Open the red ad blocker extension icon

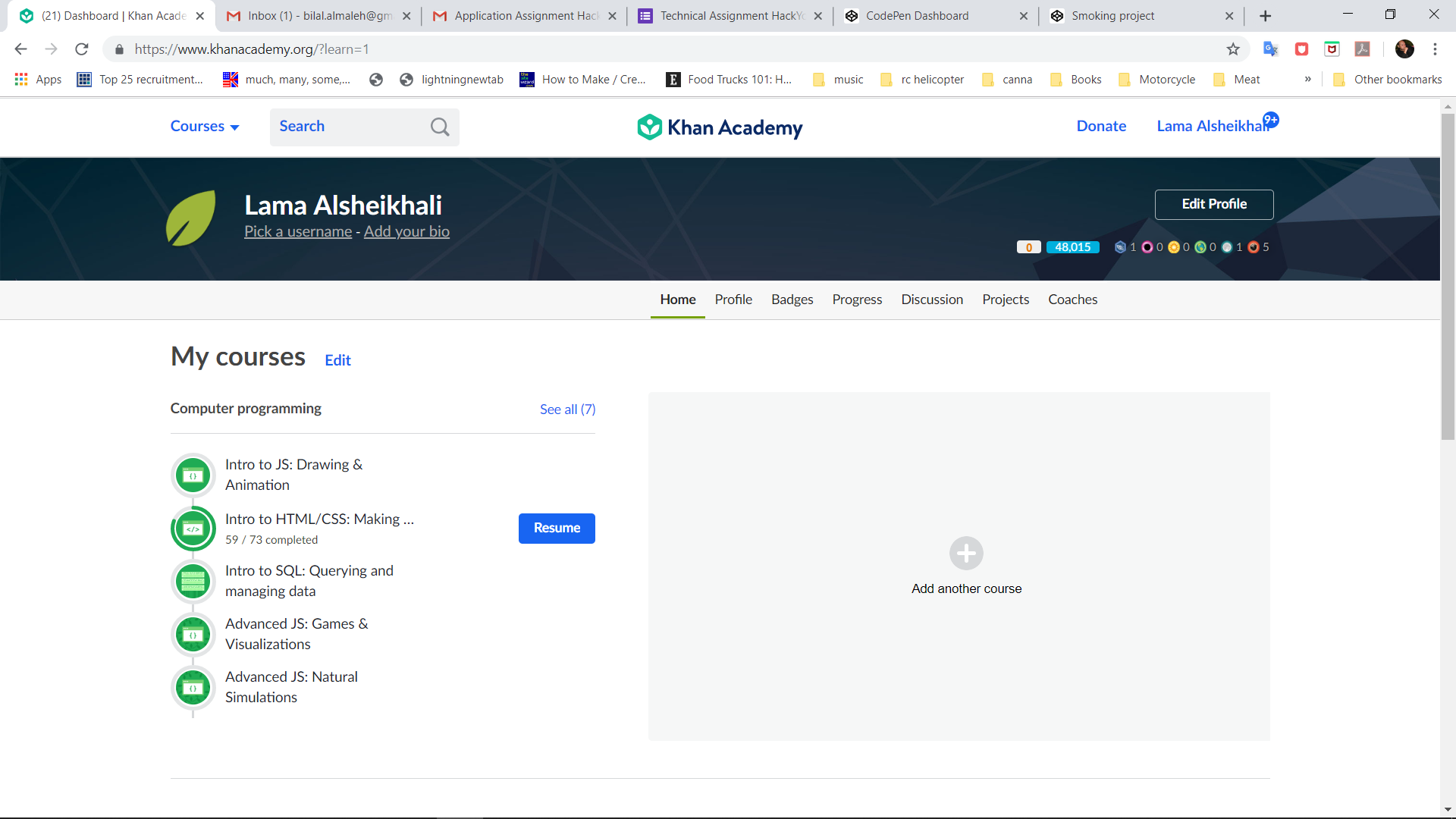pos(1301,49)
